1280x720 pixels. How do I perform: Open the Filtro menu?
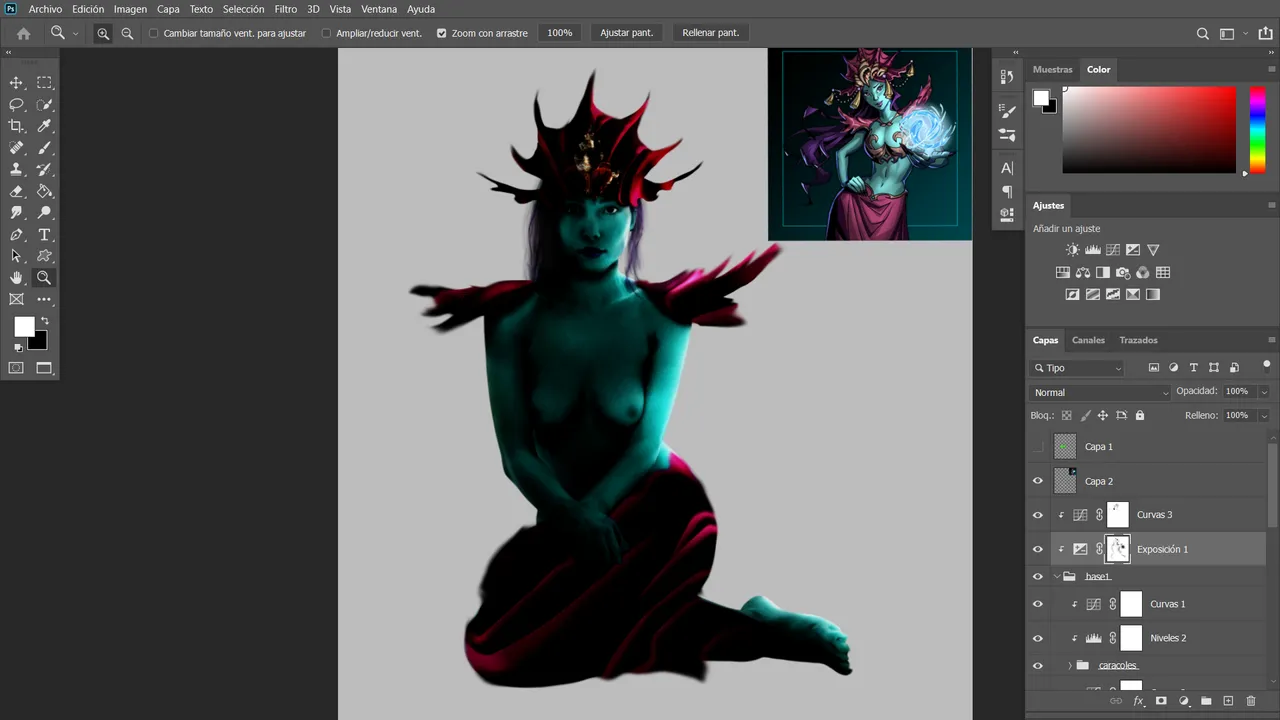coord(286,9)
